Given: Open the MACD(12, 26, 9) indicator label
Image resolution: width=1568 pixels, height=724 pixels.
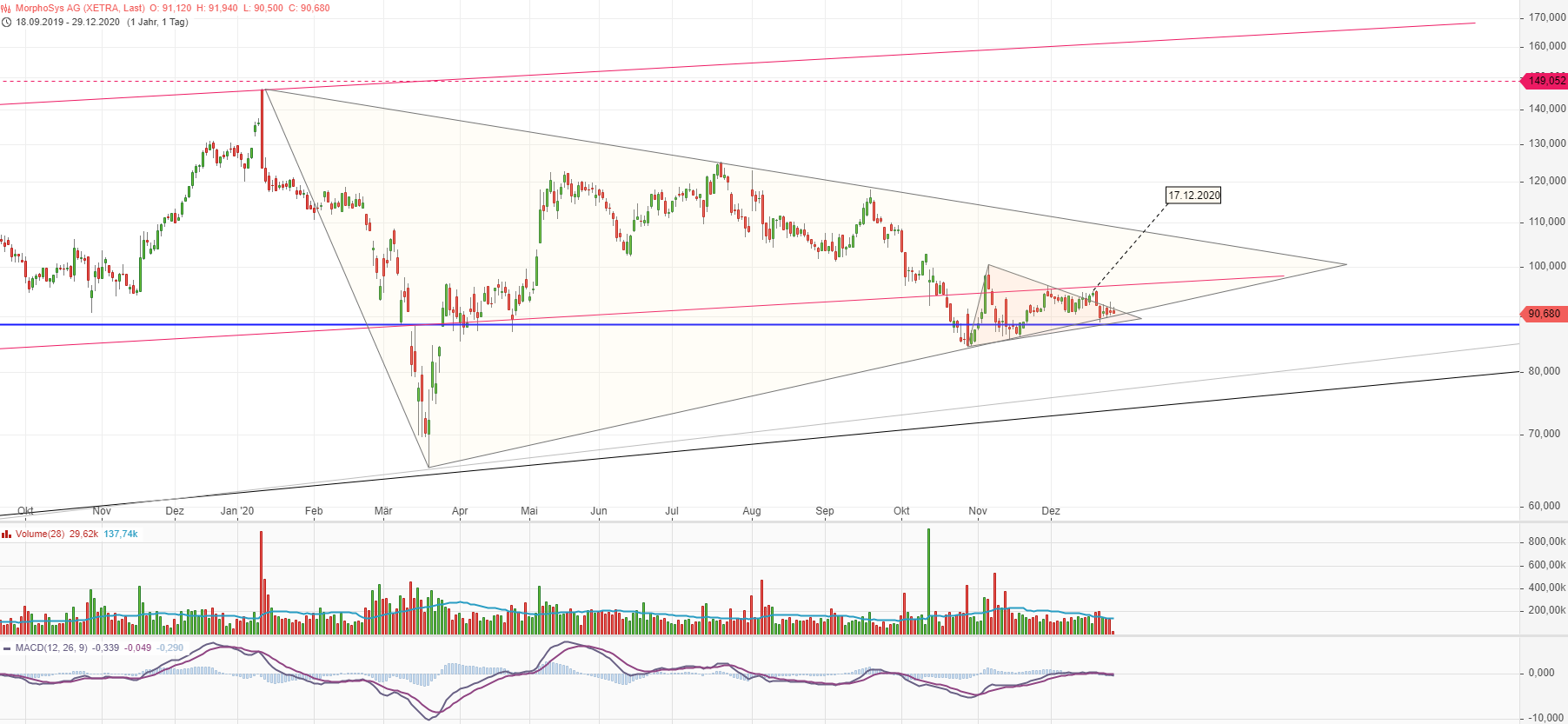Looking at the screenshot, I should pos(52,648).
